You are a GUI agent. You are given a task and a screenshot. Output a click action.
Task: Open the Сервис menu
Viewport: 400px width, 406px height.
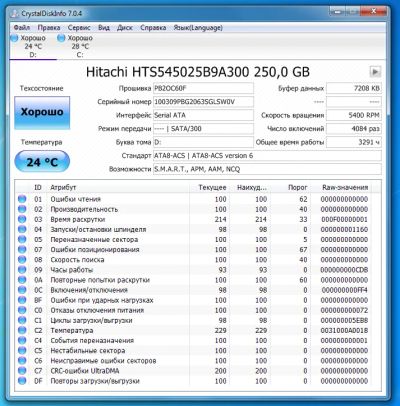79,28
